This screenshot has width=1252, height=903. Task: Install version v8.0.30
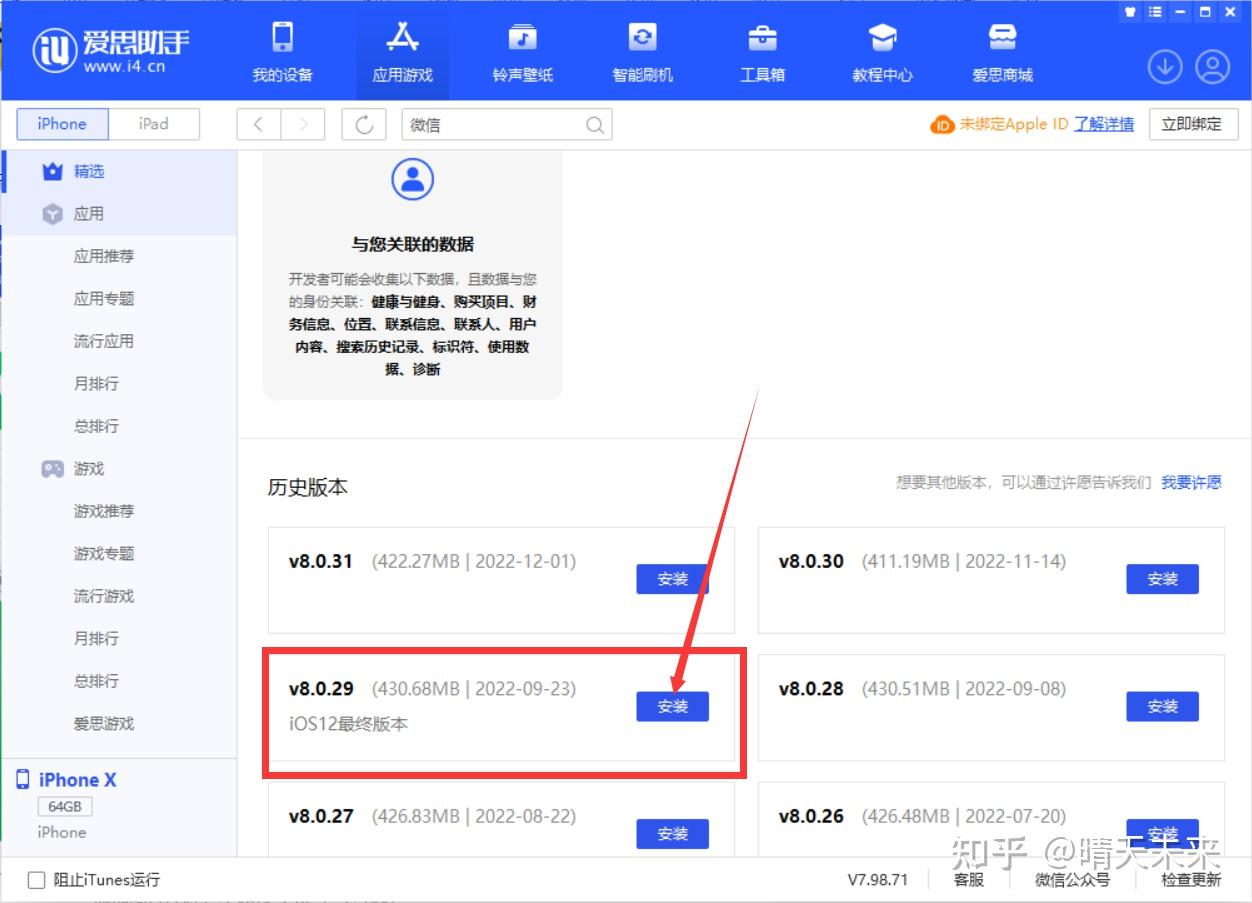(1162, 579)
